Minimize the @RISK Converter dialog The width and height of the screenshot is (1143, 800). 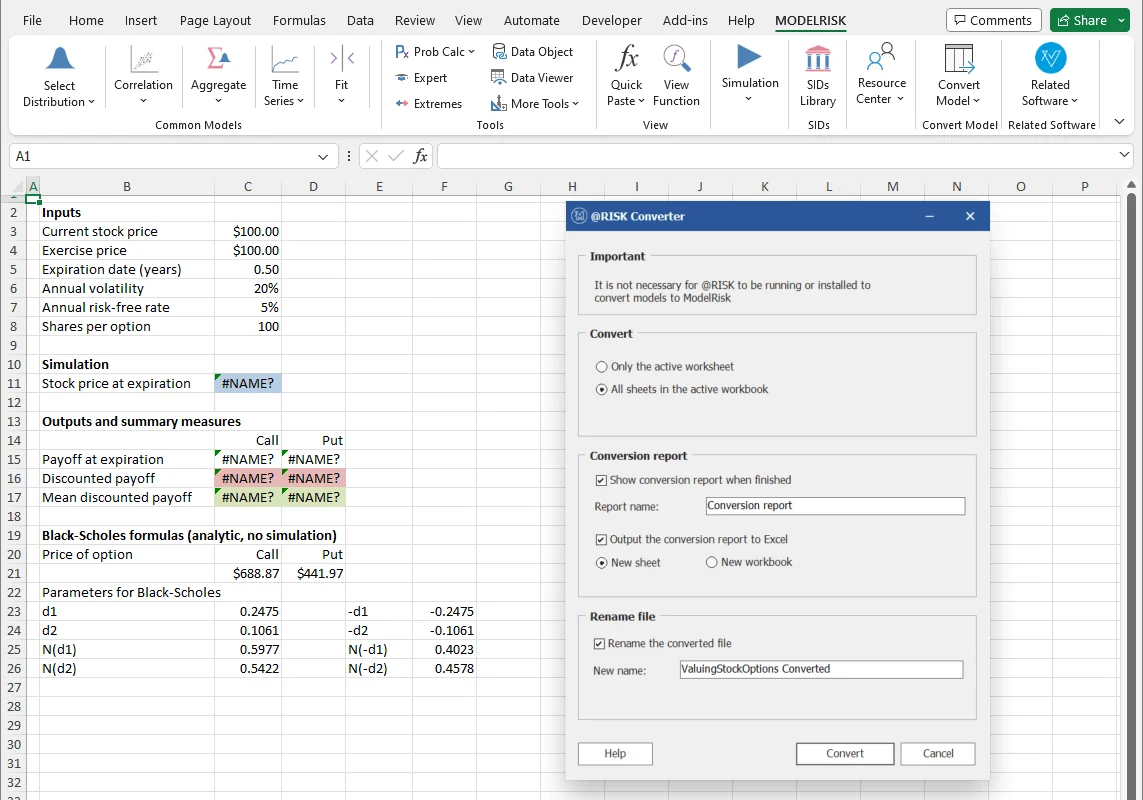tap(929, 217)
